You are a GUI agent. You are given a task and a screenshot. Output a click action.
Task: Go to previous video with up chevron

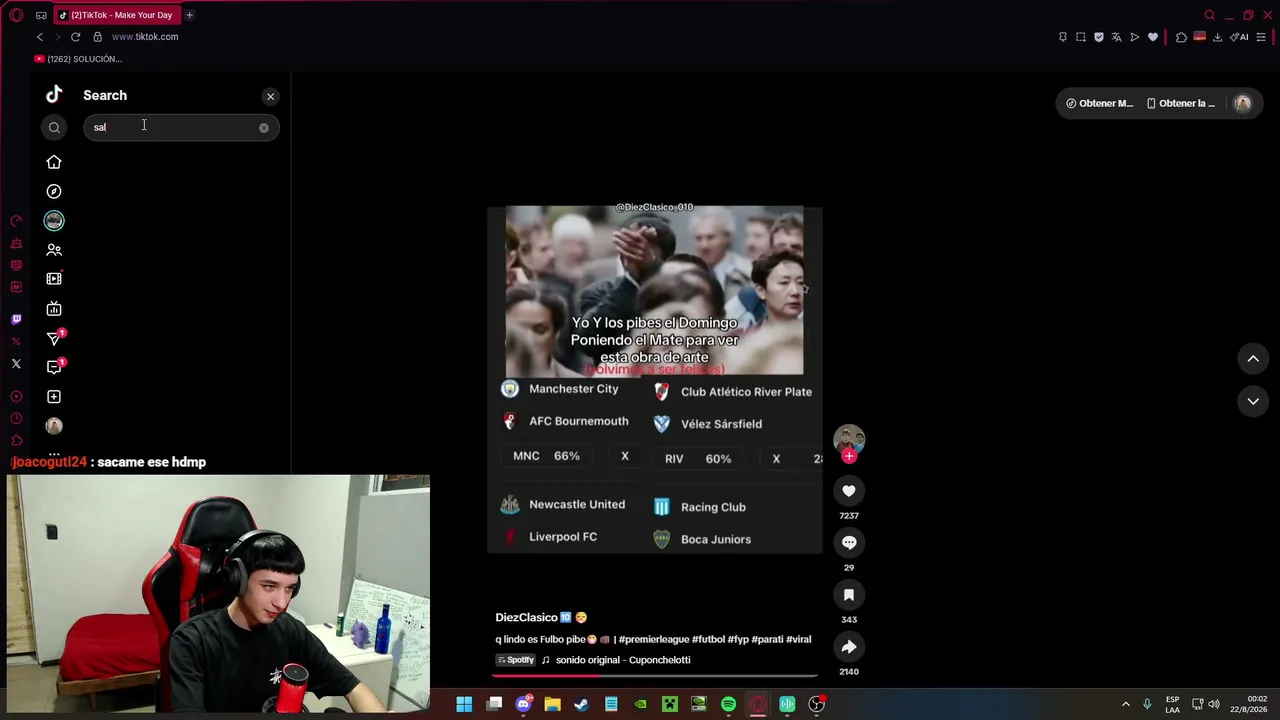(1253, 359)
